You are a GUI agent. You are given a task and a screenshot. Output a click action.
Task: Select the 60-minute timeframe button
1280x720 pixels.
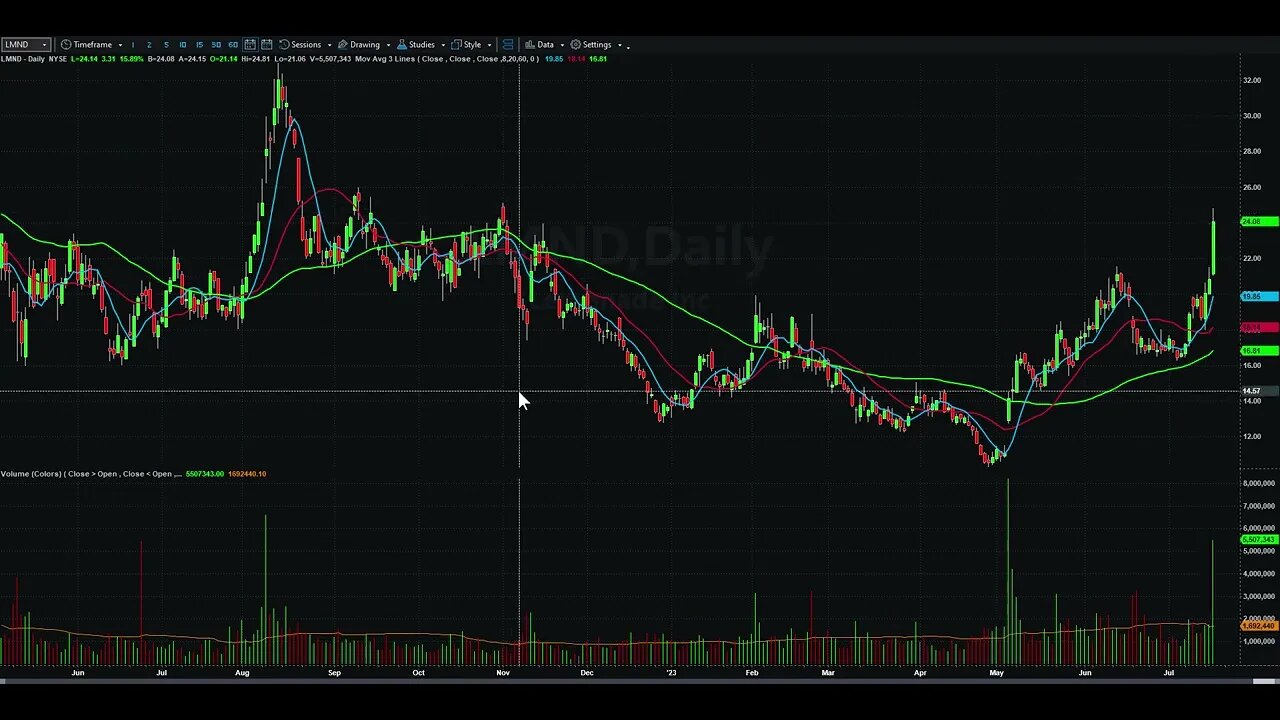tap(233, 45)
